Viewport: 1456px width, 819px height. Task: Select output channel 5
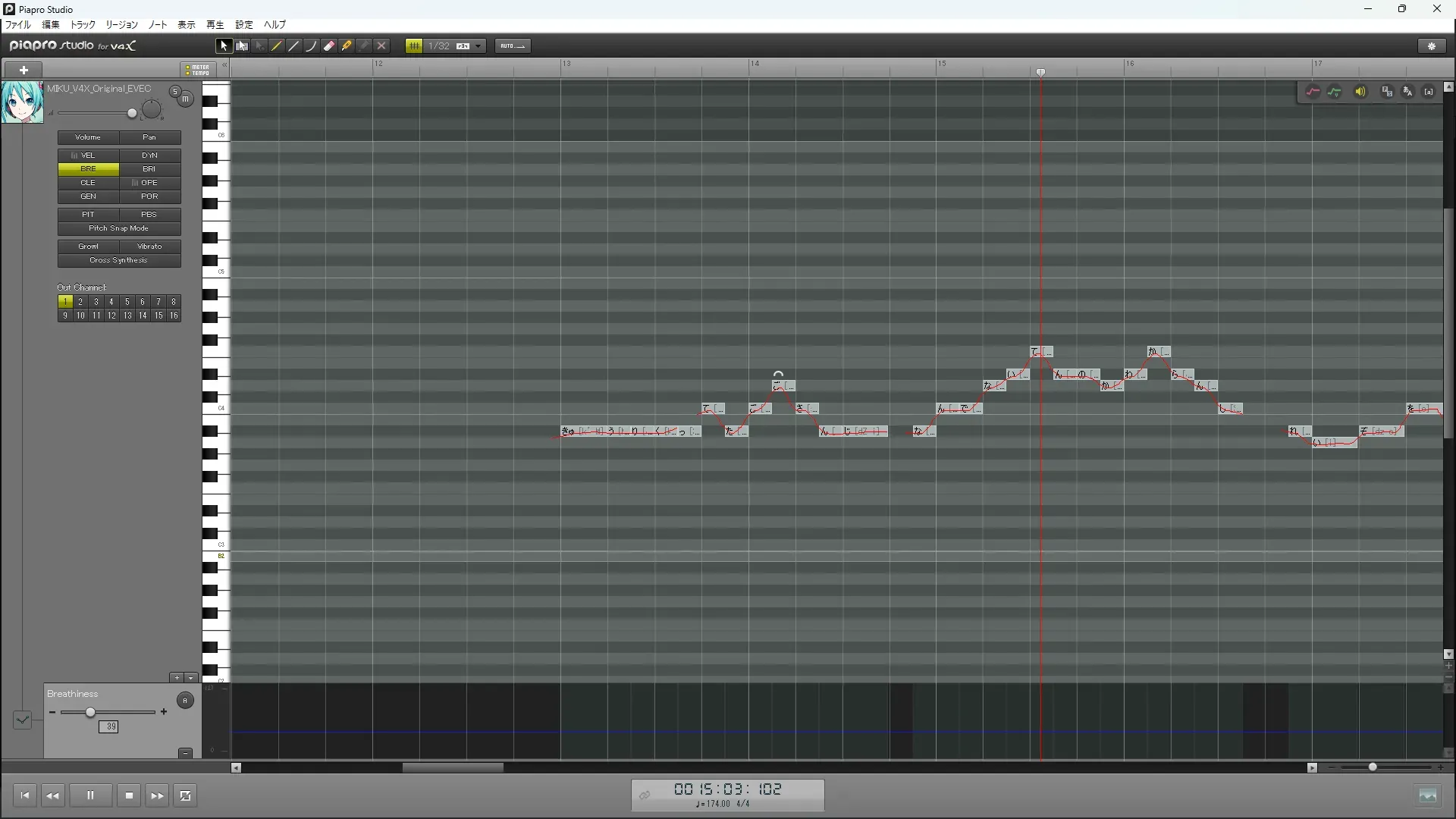(127, 302)
